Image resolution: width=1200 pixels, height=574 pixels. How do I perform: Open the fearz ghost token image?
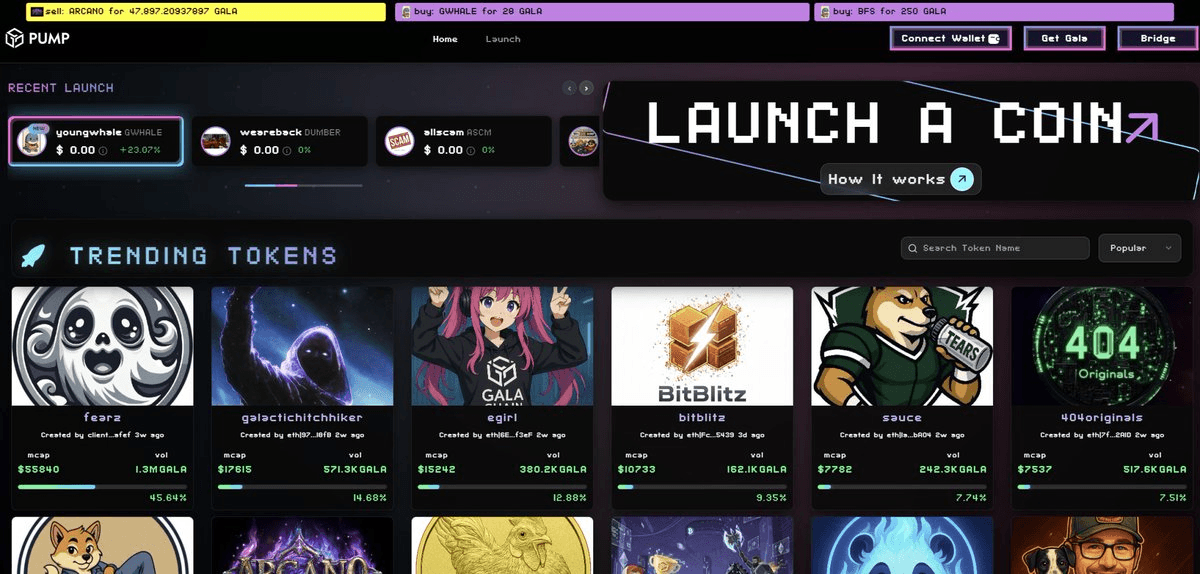pos(102,346)
